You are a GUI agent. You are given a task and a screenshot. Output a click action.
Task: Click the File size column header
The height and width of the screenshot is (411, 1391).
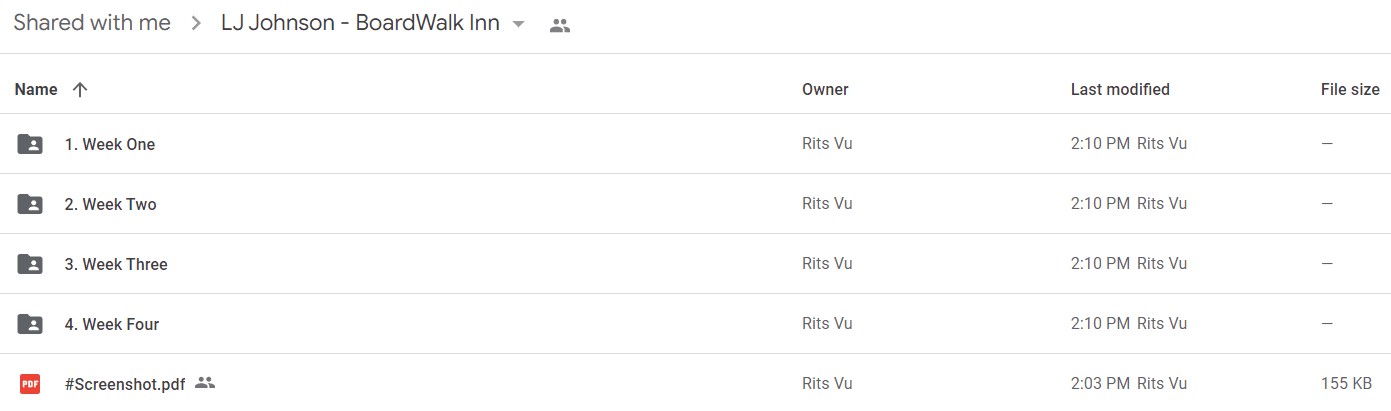[1350, 89]
